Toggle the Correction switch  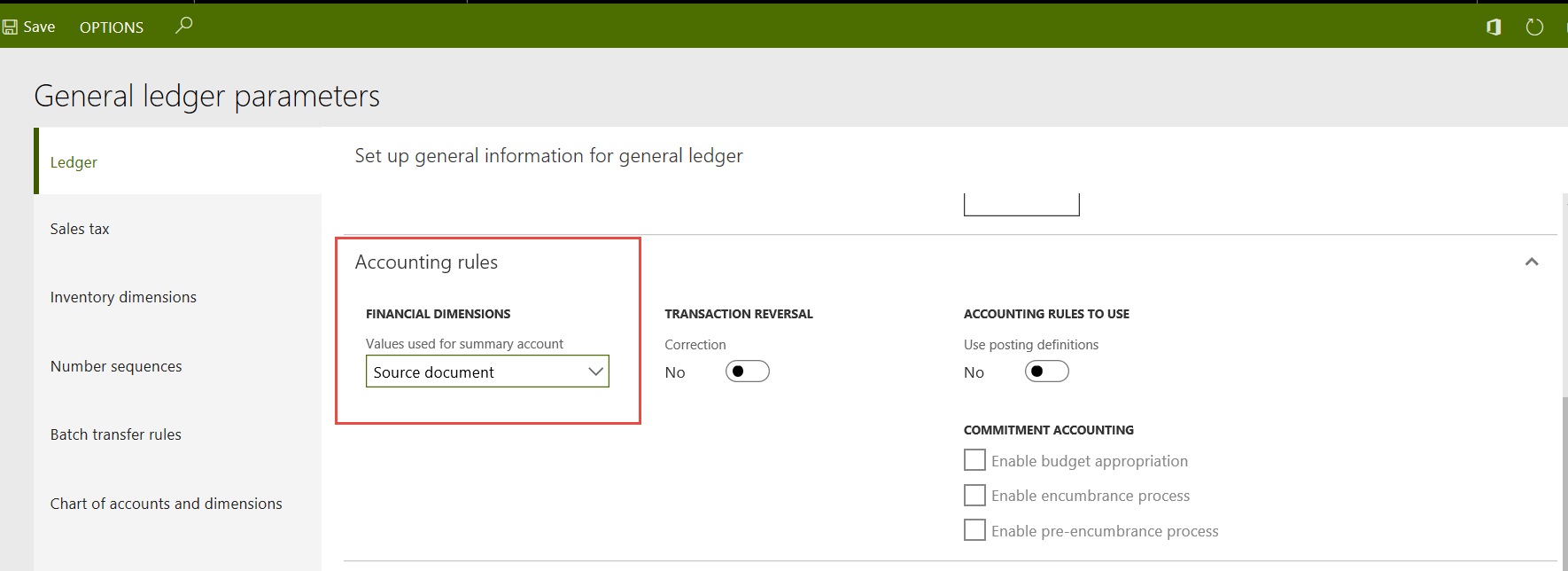(x=747, y=372)
